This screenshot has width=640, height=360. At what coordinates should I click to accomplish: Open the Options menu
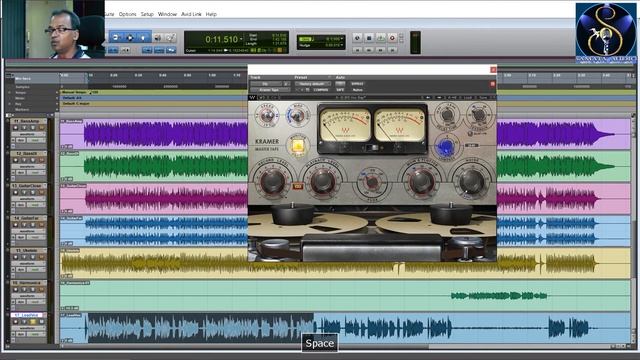click(x=127, y=14)
